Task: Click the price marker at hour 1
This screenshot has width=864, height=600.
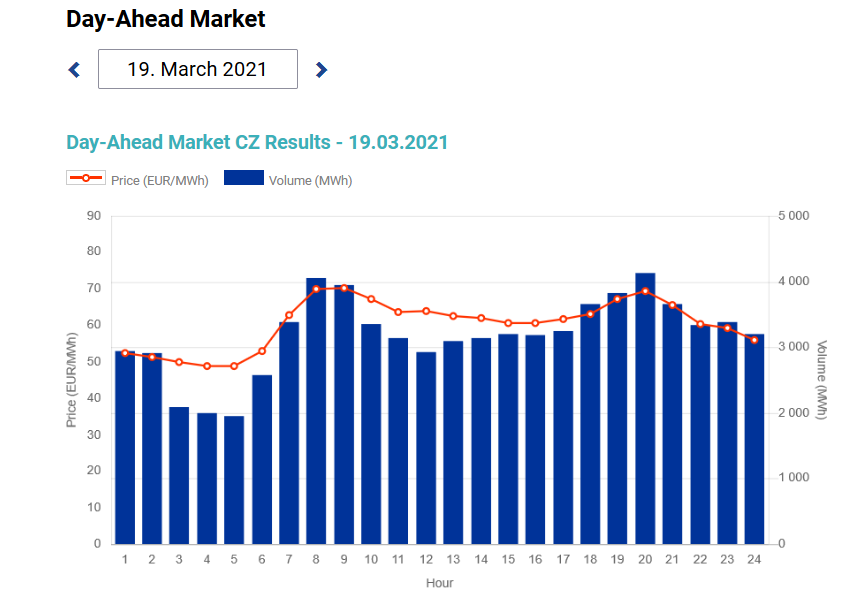Action: (x=124, y=352)
